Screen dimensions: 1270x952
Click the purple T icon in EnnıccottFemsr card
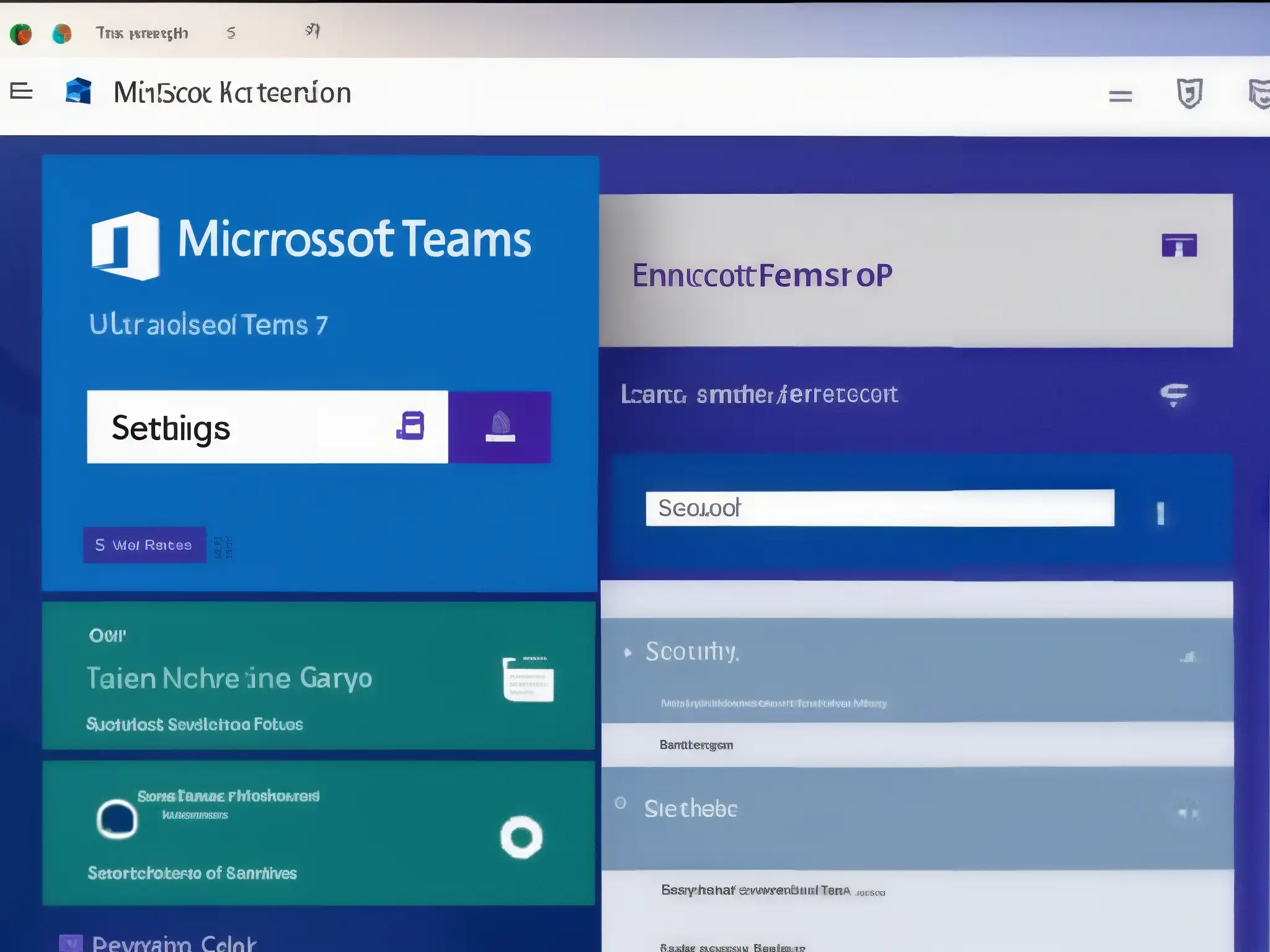point(1179,245)
